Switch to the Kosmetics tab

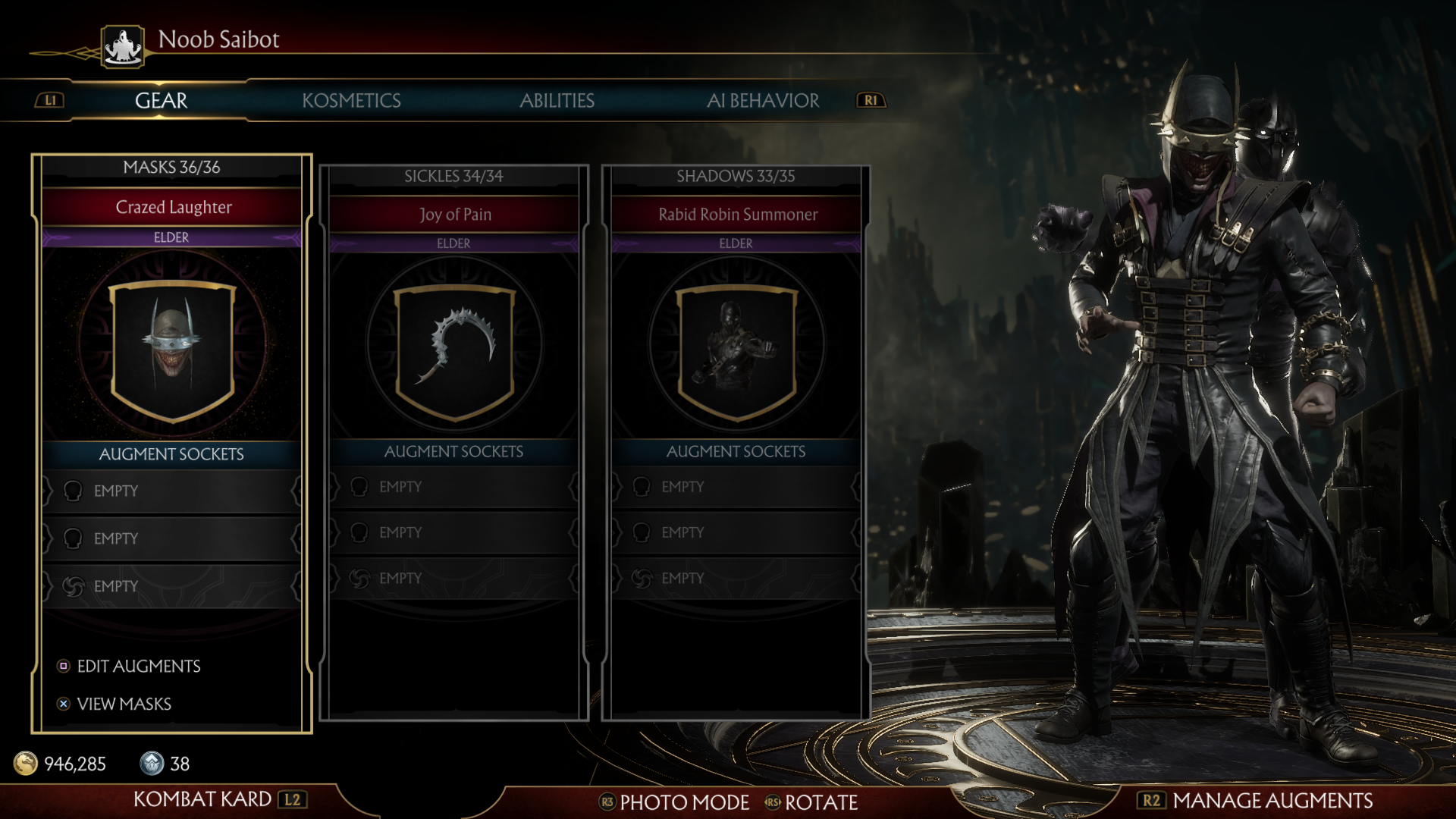(x=351, y=101)
